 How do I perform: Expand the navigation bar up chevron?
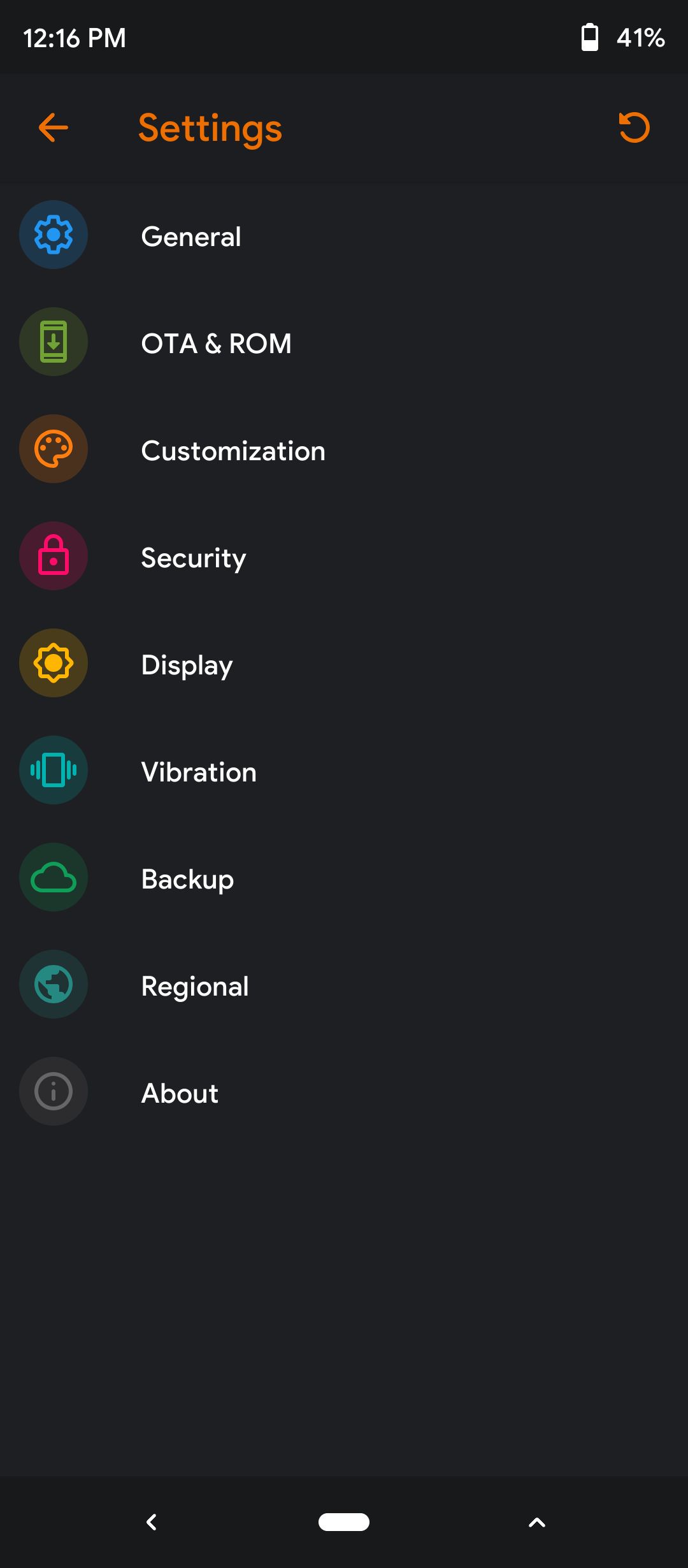(x=537, y=1522)
